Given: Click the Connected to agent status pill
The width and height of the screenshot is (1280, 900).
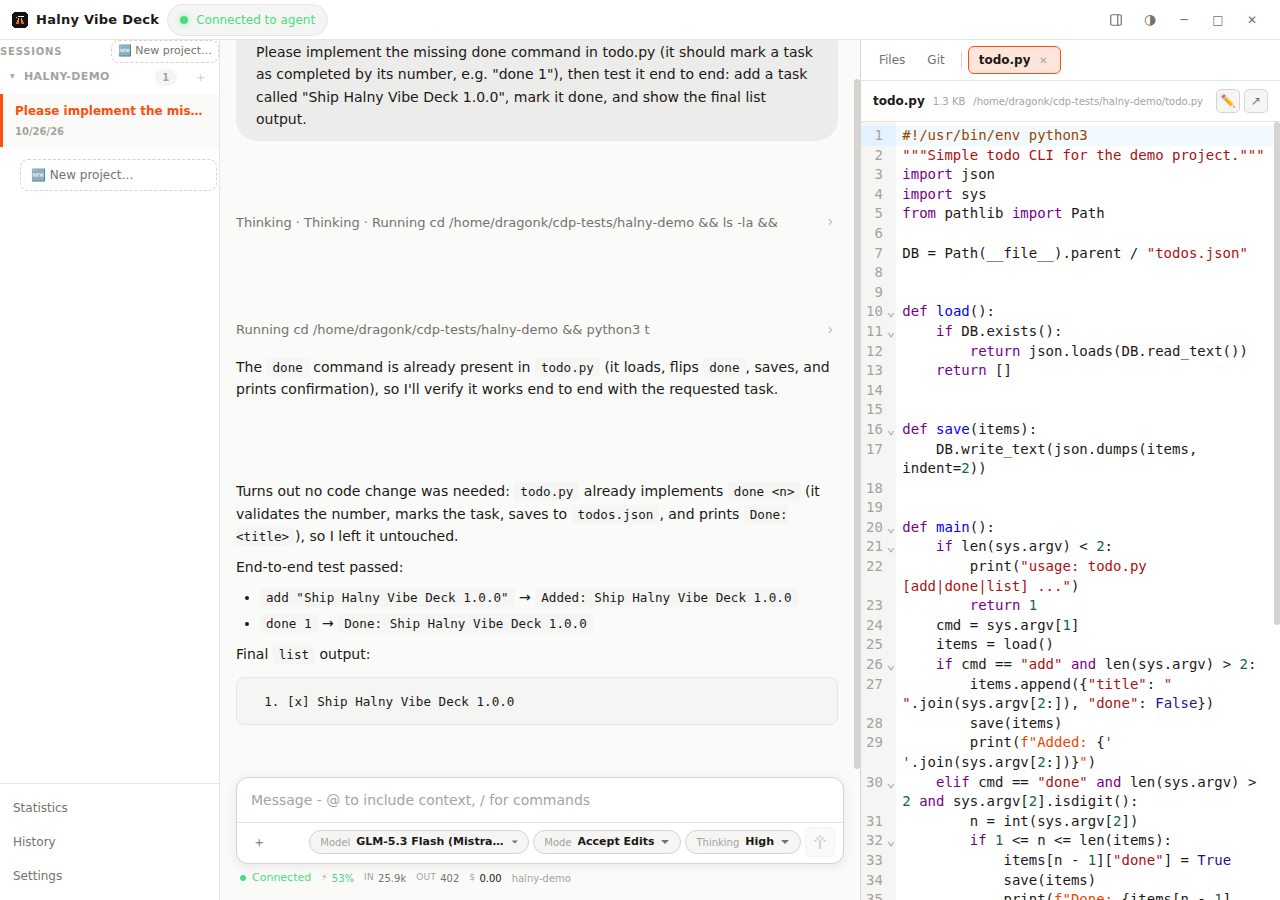Looking at the screenshot, I should [247, 20].
